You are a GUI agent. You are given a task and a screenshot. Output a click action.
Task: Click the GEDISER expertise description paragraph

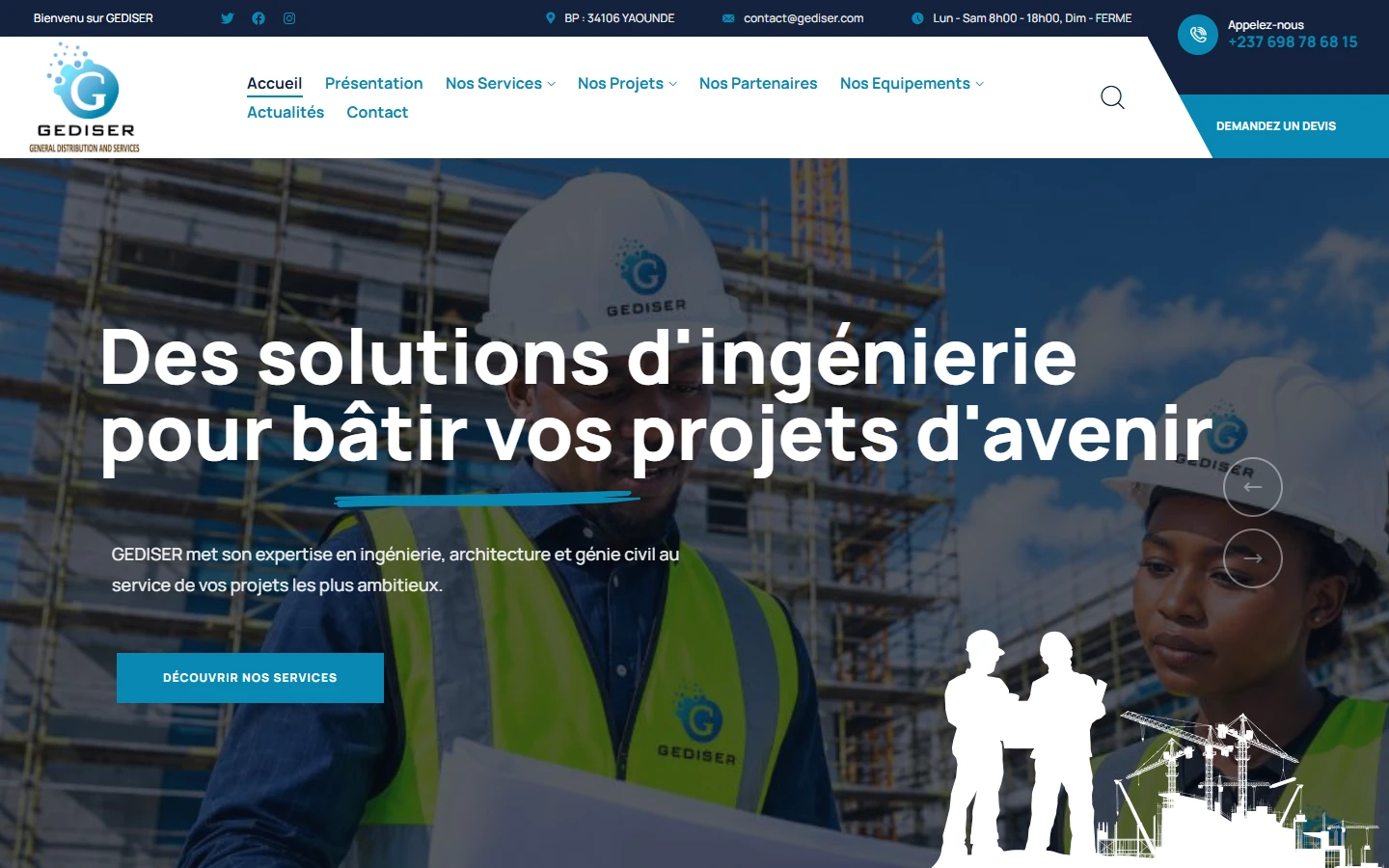coord(395,570)
